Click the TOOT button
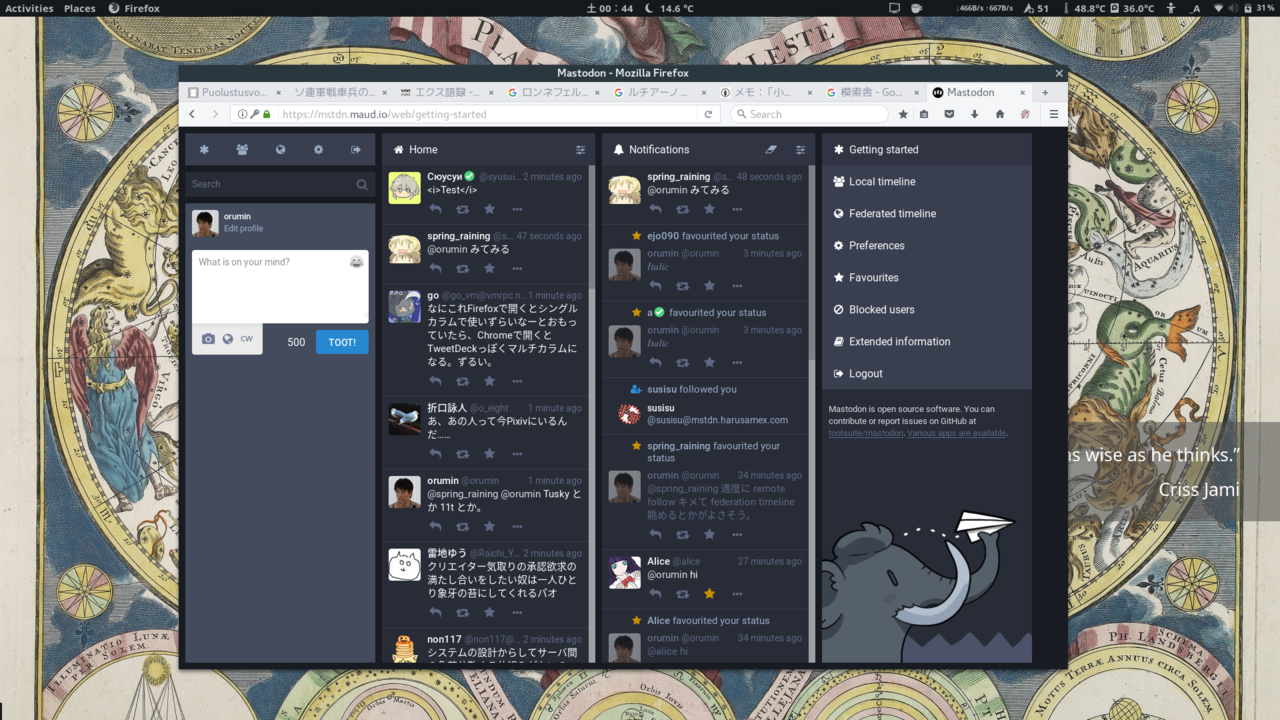The width and height of the screenshot is (1280, 720). [342, 342]
